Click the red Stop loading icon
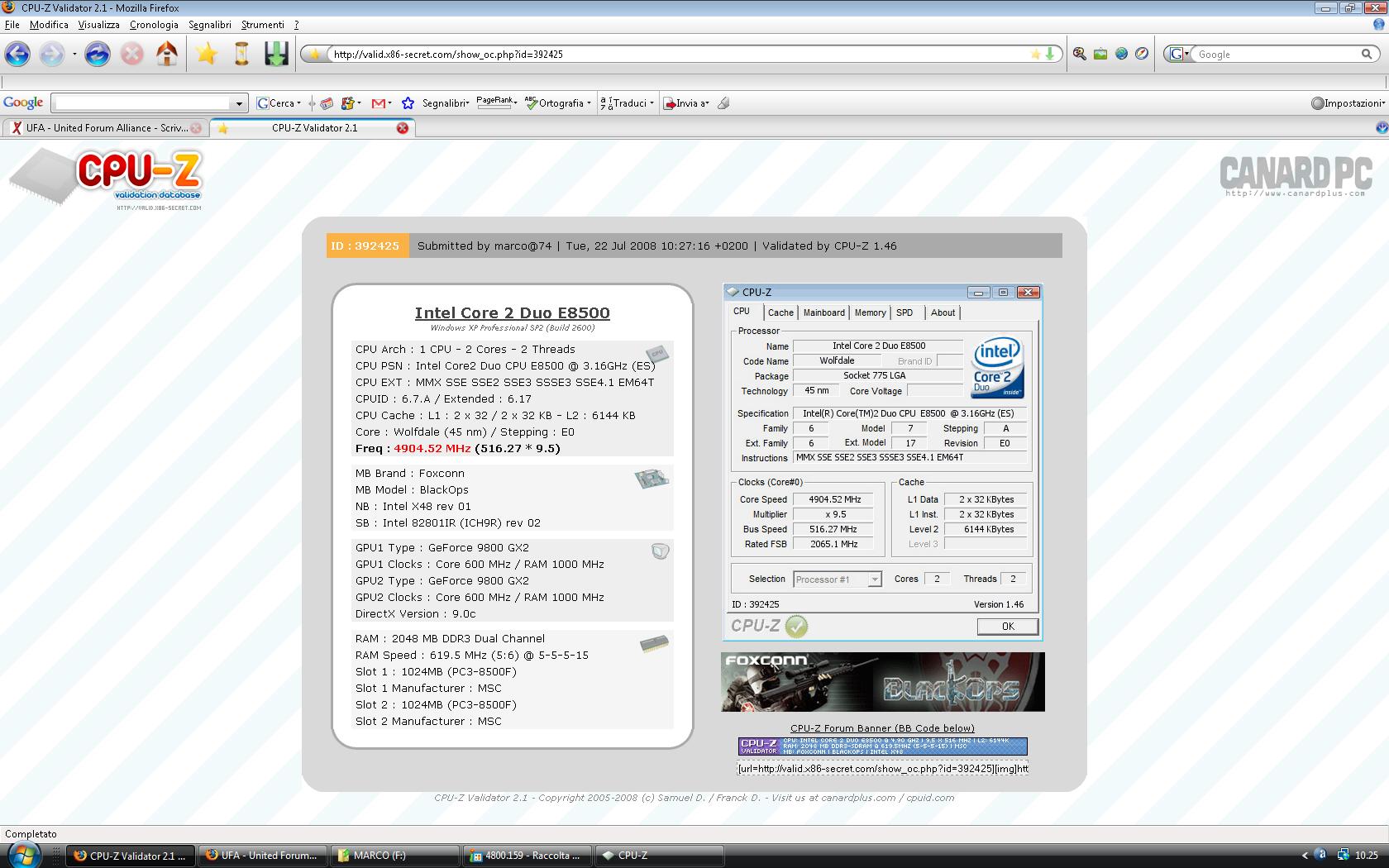 (132, 55)
